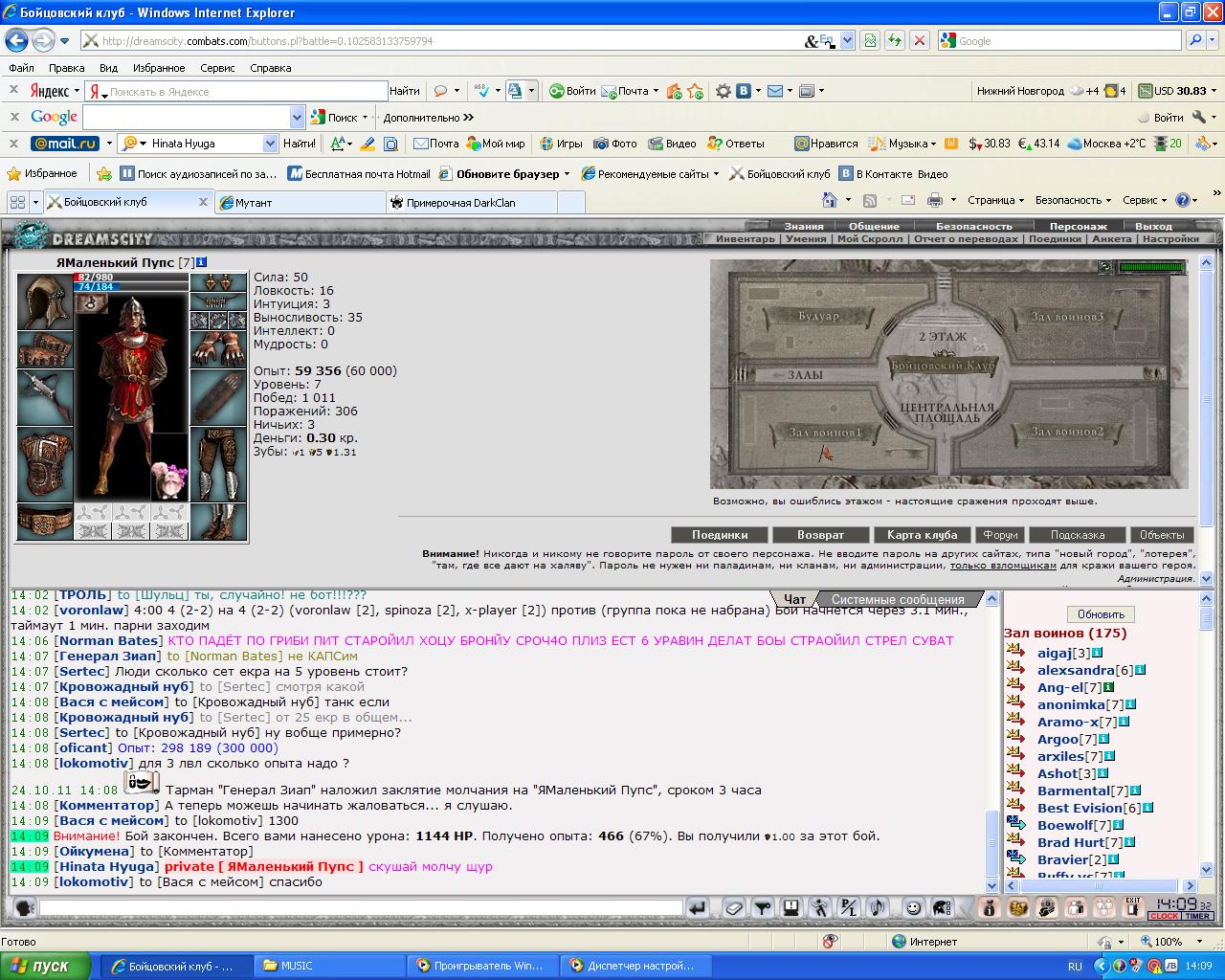
Task: Expand the Музыка dropdown on mail.ru bar
Action: coord(933,144)
